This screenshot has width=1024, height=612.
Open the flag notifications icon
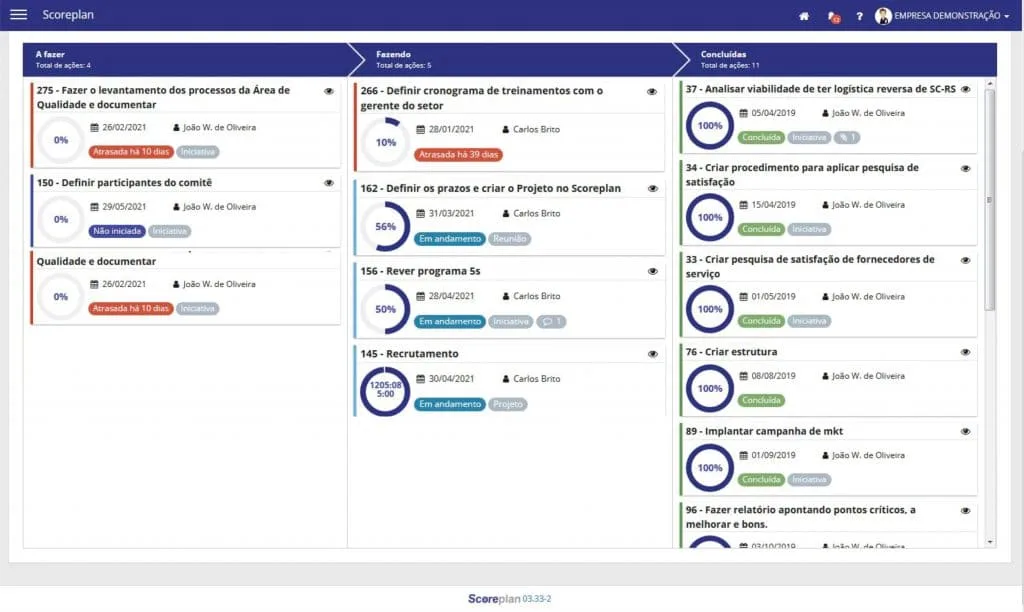(x=833, y=17)
